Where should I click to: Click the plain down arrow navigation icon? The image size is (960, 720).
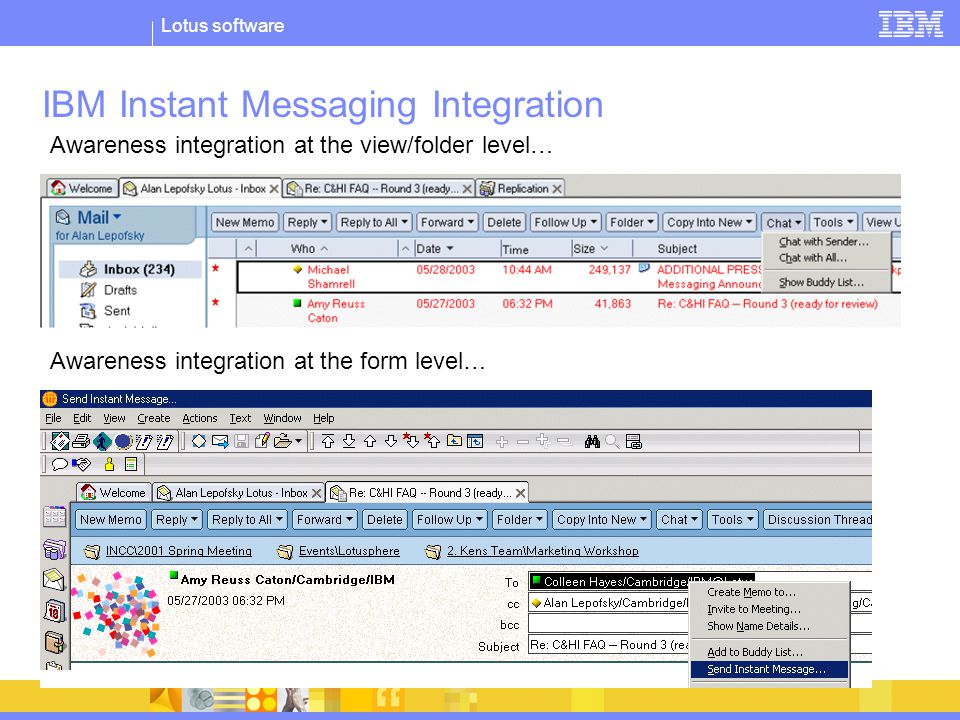coord(391,441)
